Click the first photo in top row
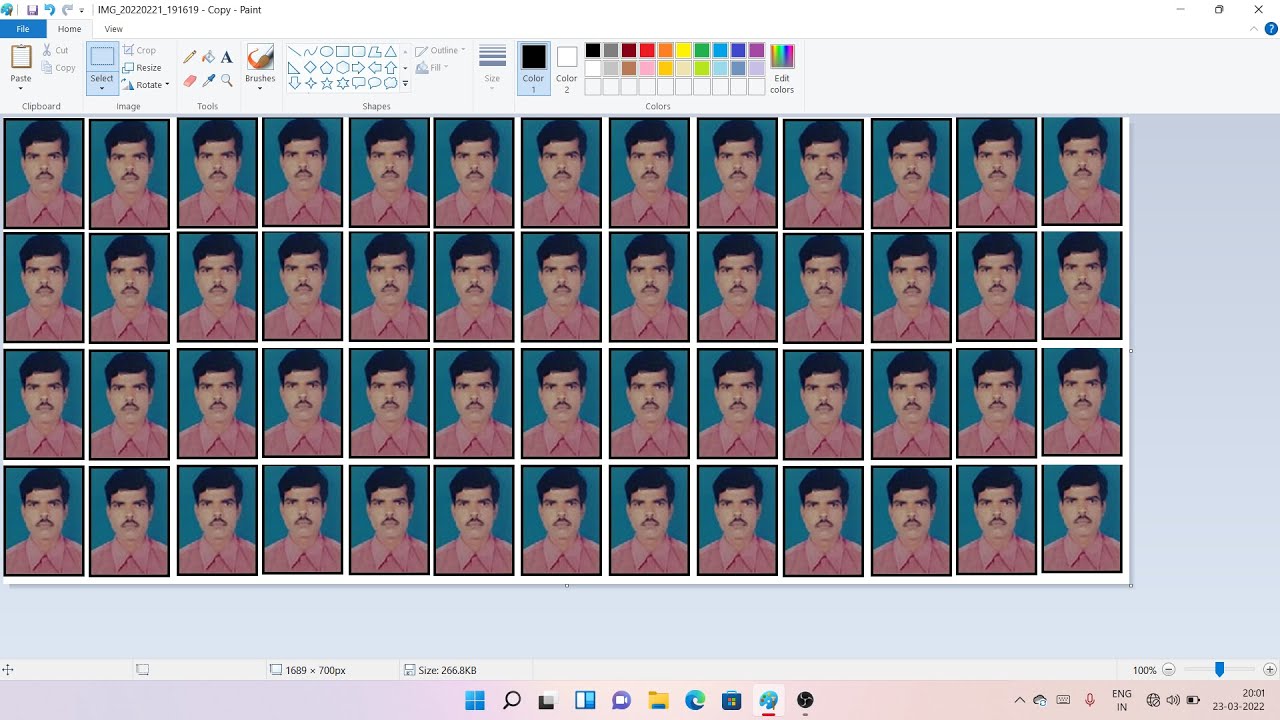The width and height of the screenshot is (1280, 720). click(44, 174)
